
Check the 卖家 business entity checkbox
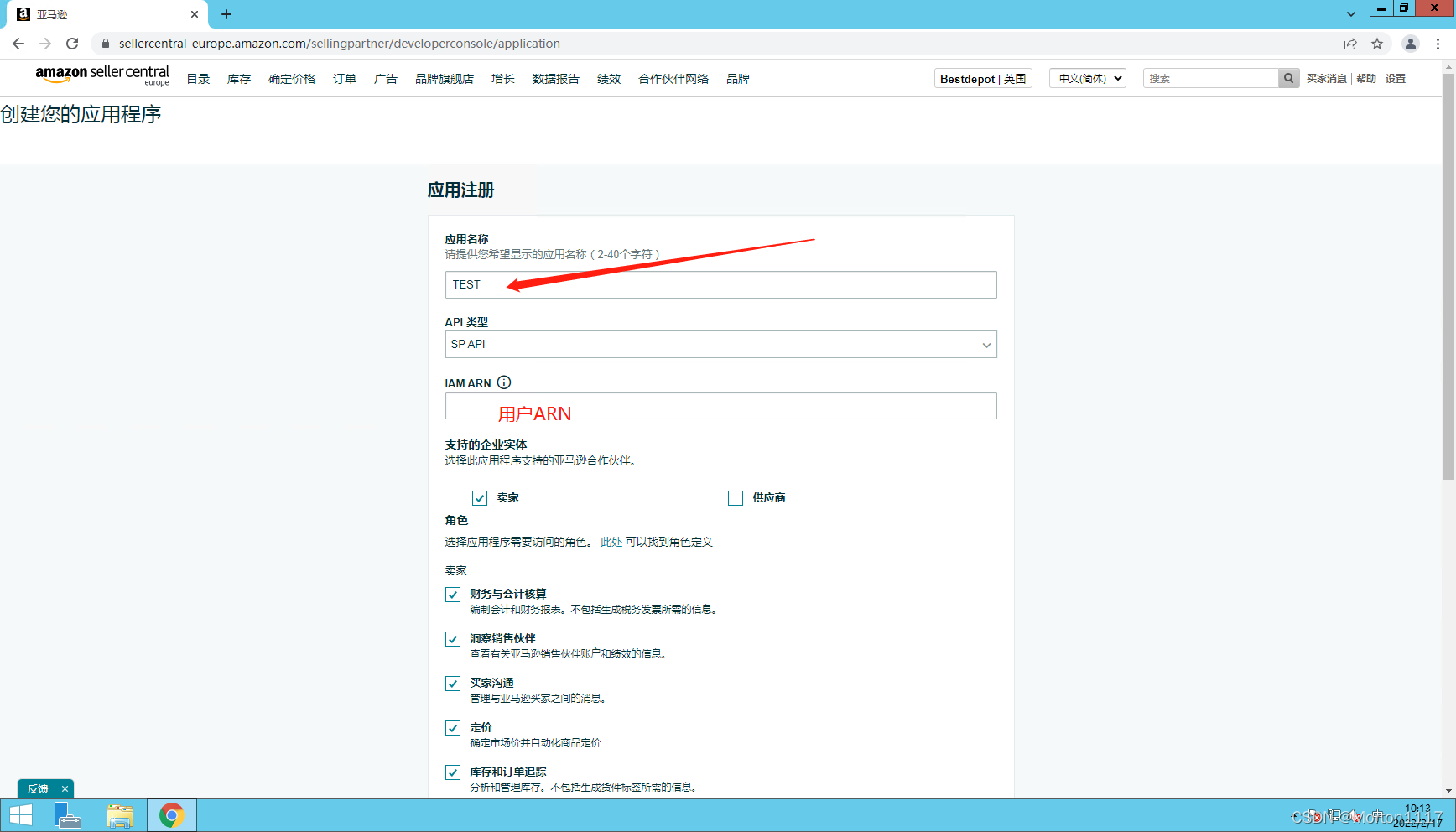click(480, 498)
